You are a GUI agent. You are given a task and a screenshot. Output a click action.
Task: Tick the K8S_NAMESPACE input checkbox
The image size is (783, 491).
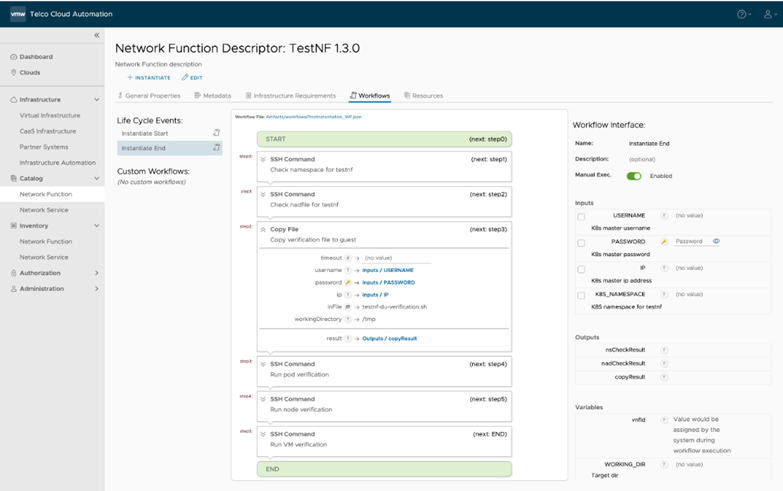click(x=581, y=295)
